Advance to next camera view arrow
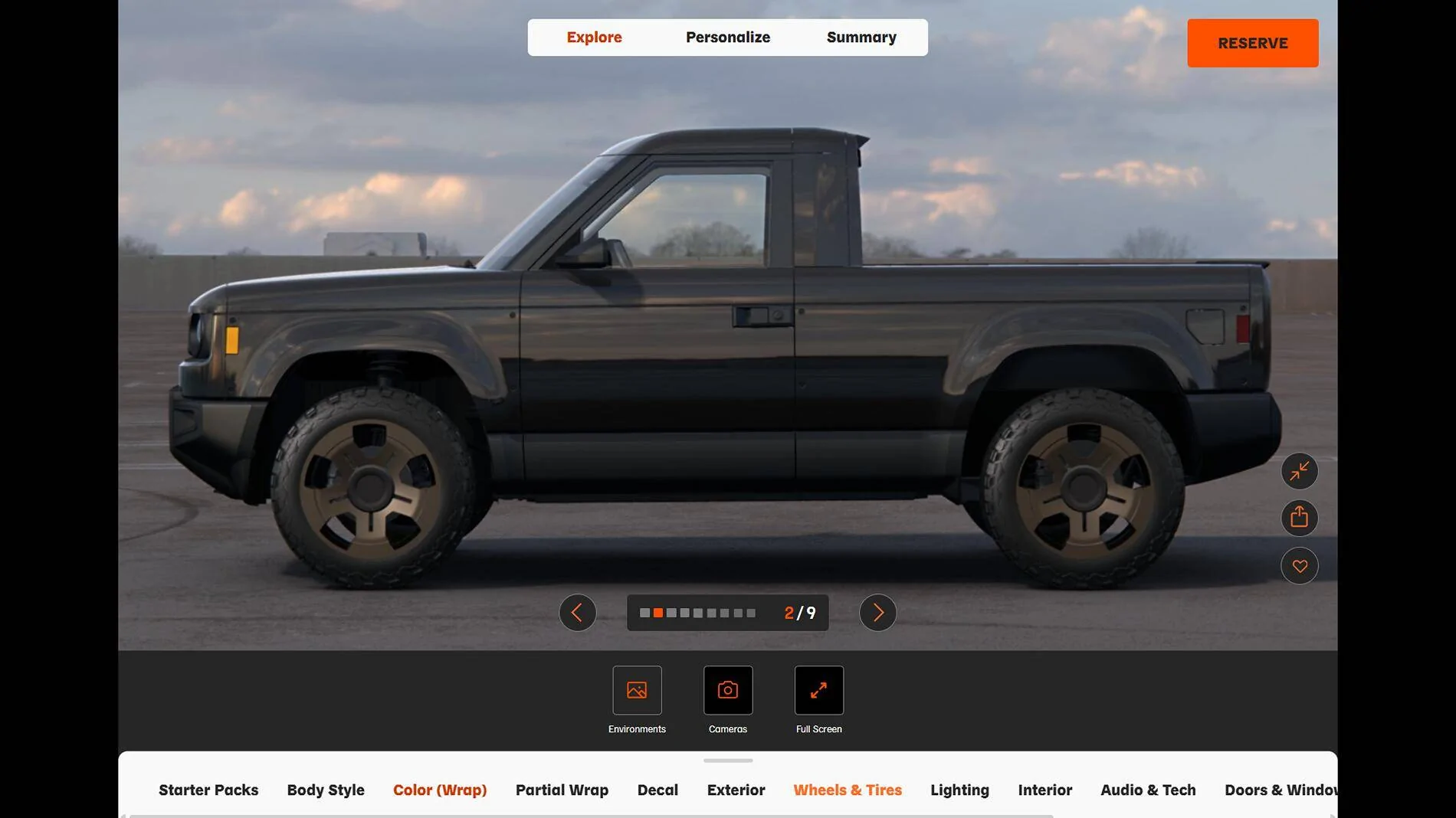 tap(877, 613)
